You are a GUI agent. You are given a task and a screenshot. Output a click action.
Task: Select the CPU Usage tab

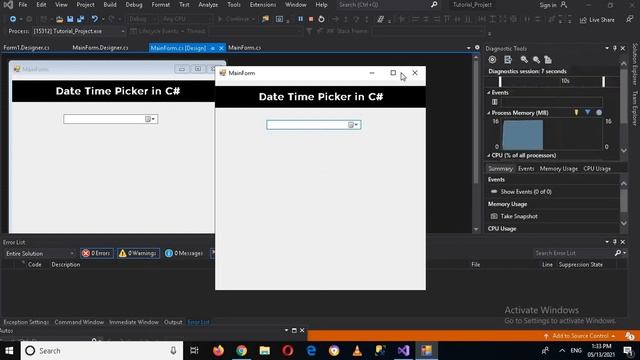point(597,169)
